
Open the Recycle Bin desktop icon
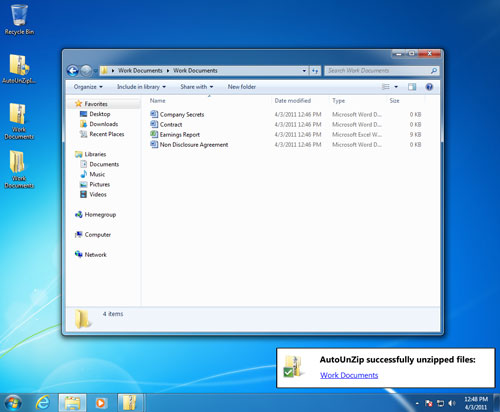(19, 20)
